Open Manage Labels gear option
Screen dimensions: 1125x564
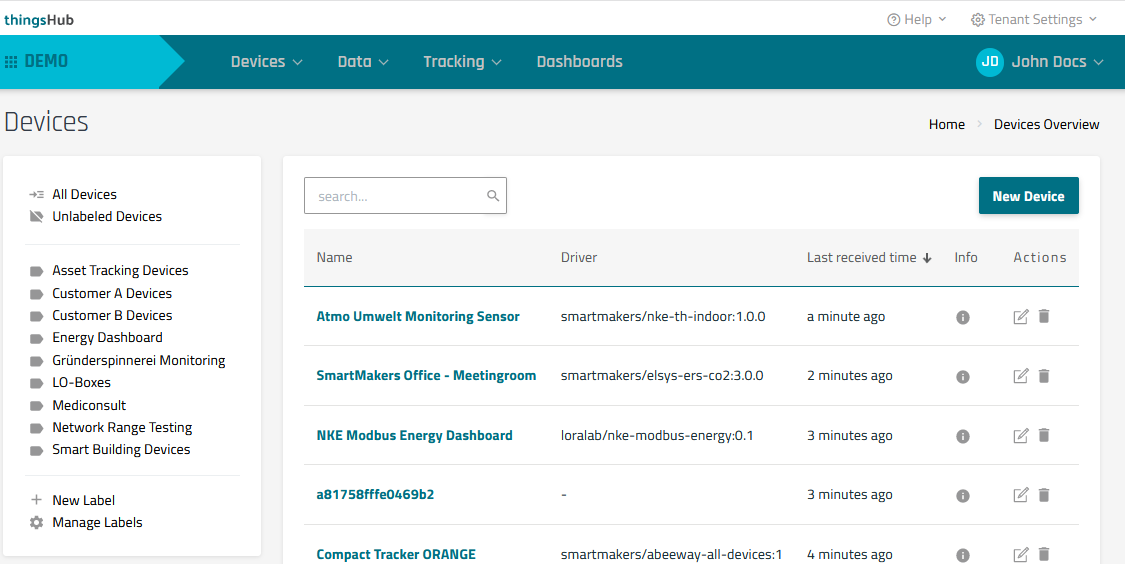(96, 522)
